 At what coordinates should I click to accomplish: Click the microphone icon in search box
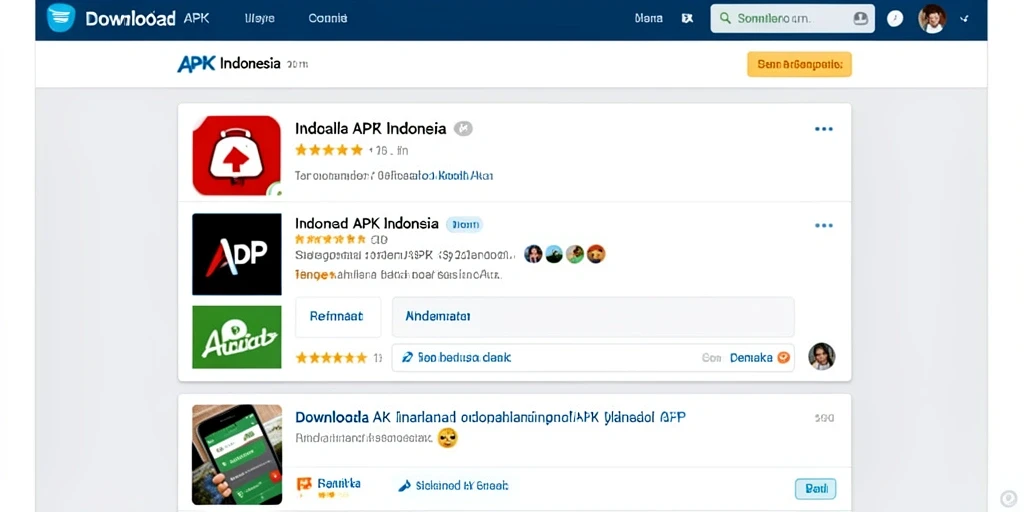click(861, 18)
